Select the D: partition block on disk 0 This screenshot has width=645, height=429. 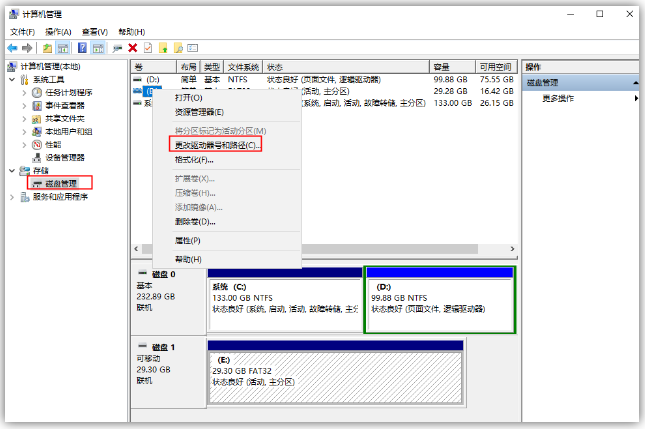tap(440, 298)
